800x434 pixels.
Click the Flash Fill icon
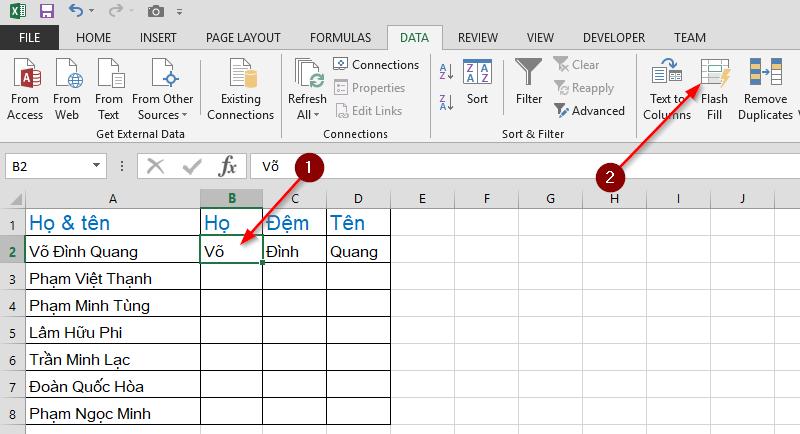(715, 77)
